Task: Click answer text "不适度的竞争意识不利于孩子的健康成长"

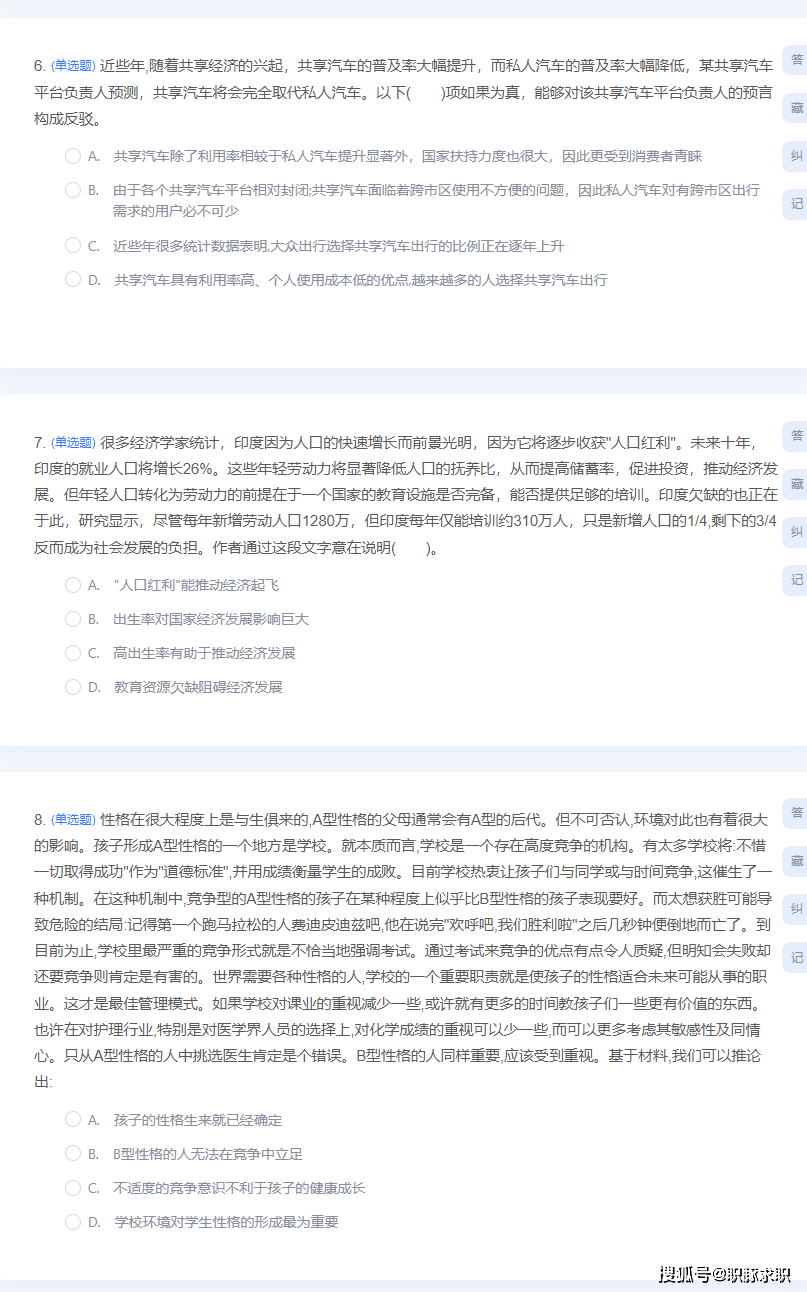Action: pyautogui.click(x=239, y=1188)
